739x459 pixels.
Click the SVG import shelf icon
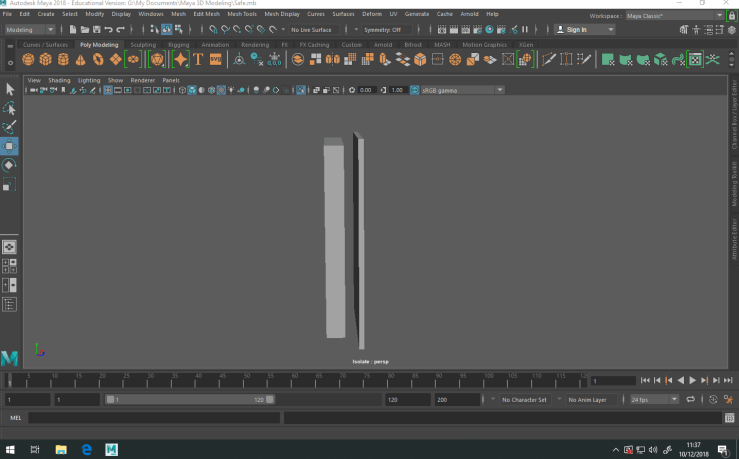215,60
